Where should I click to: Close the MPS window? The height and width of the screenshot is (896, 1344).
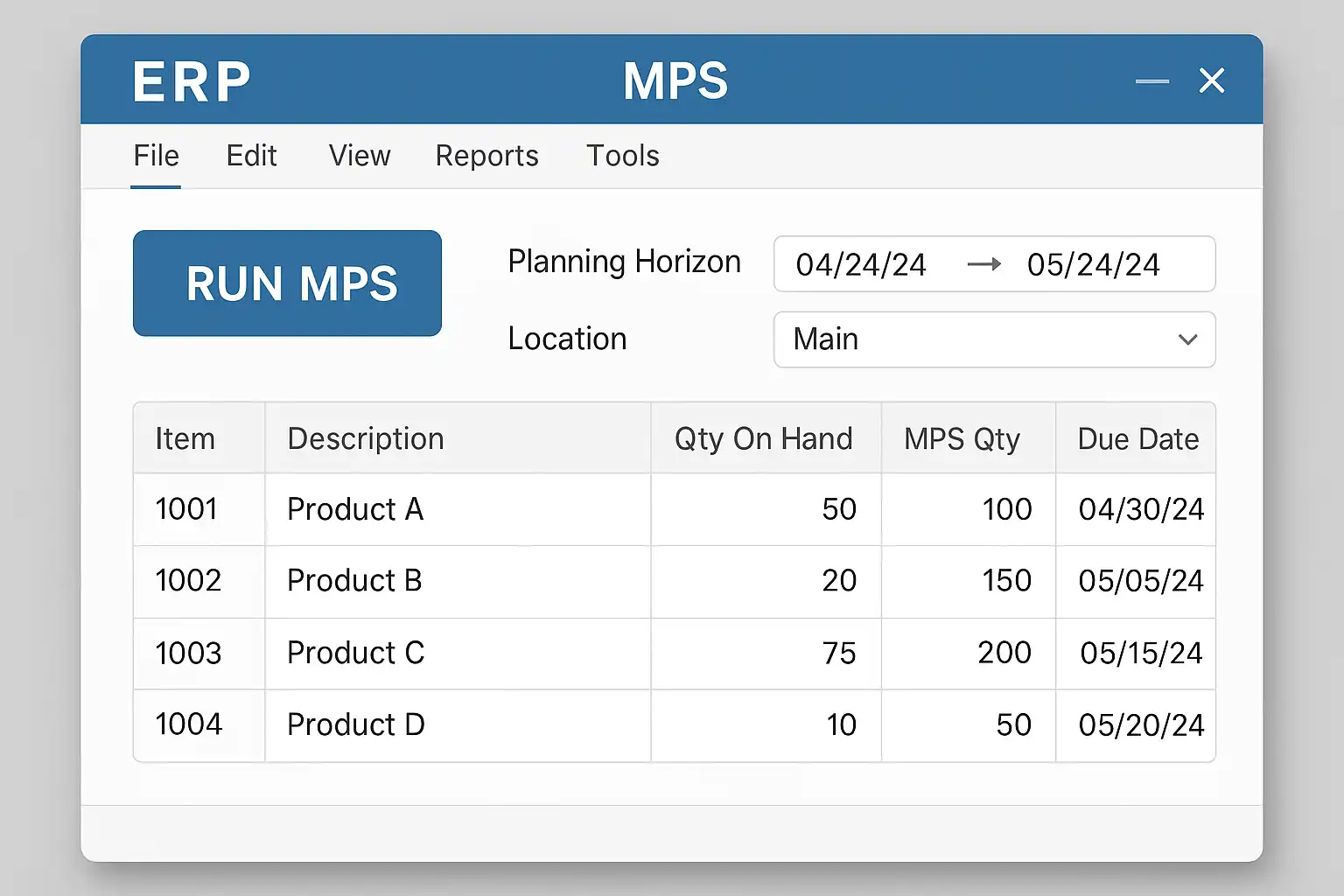click(x=1211, y=81)
